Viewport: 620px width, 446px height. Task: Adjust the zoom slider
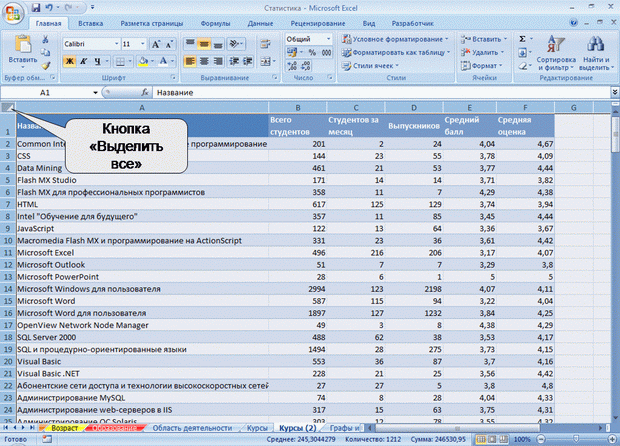click(576, 439)
